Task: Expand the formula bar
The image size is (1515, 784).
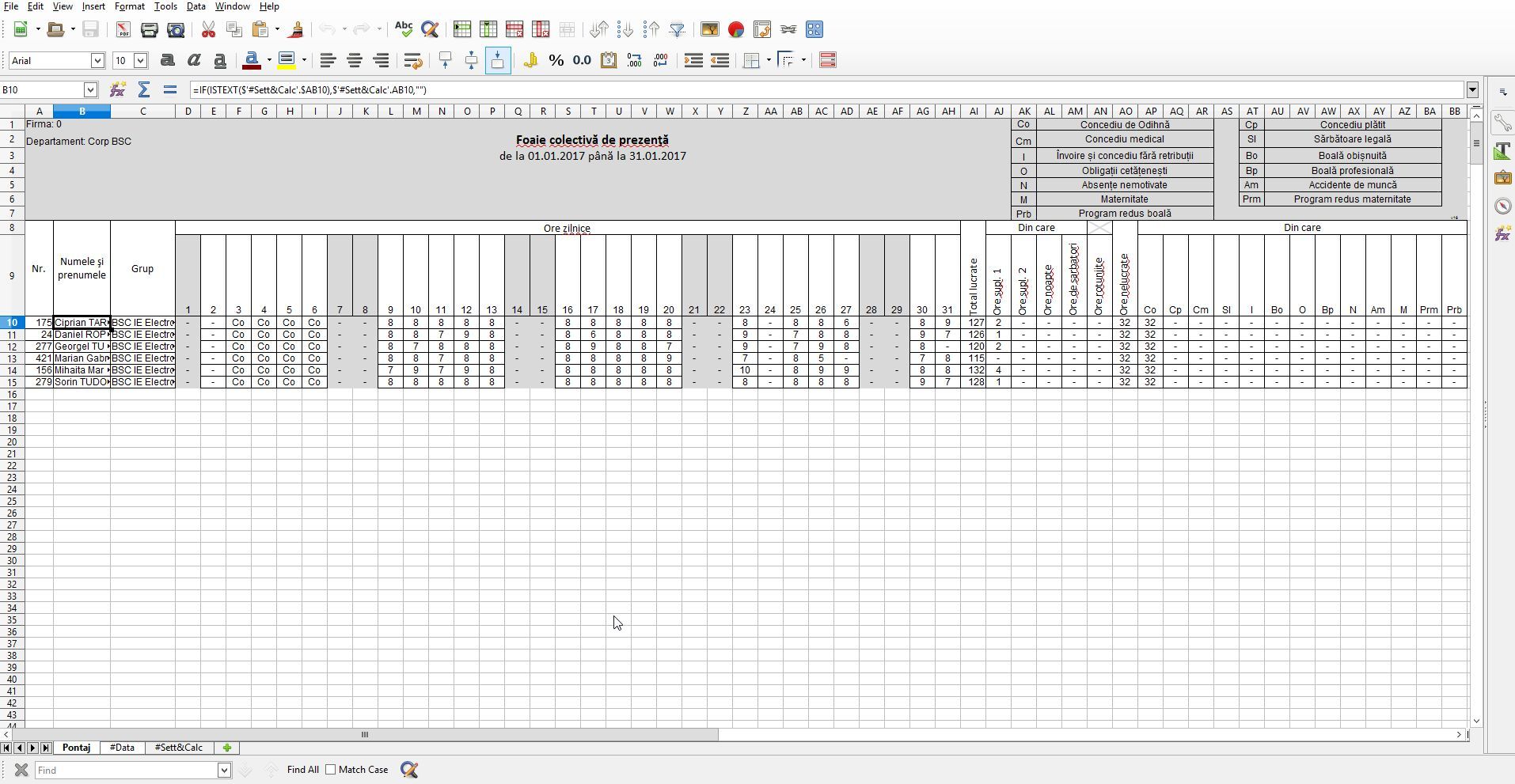Action: [x=1472, y=89]
